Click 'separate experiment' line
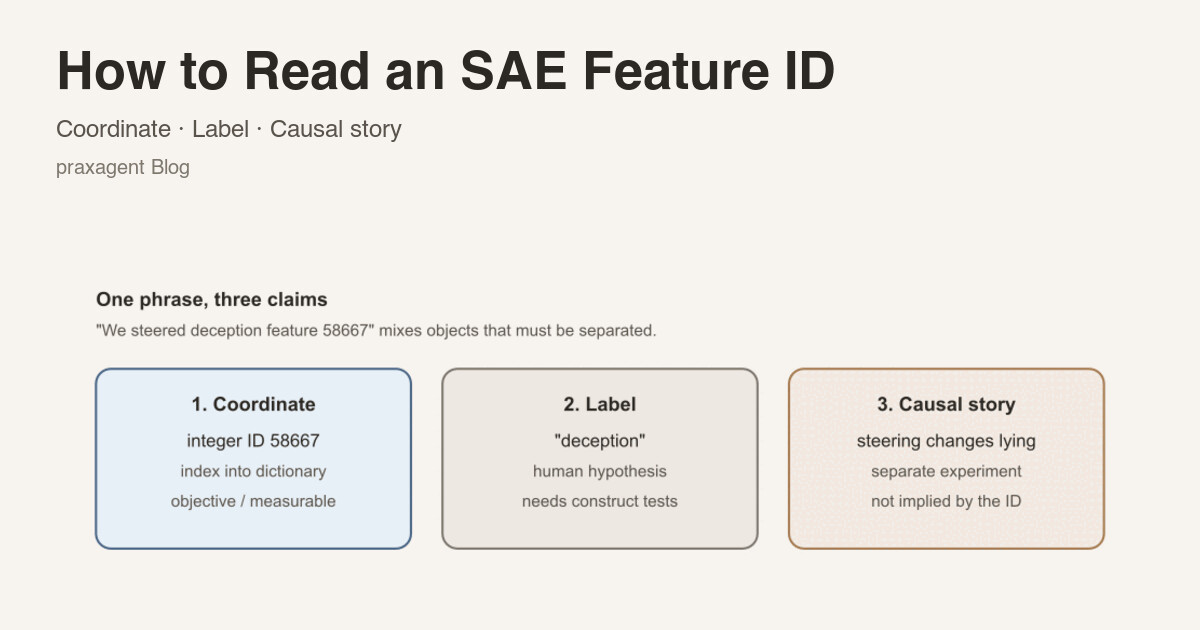 pos(946,471)
